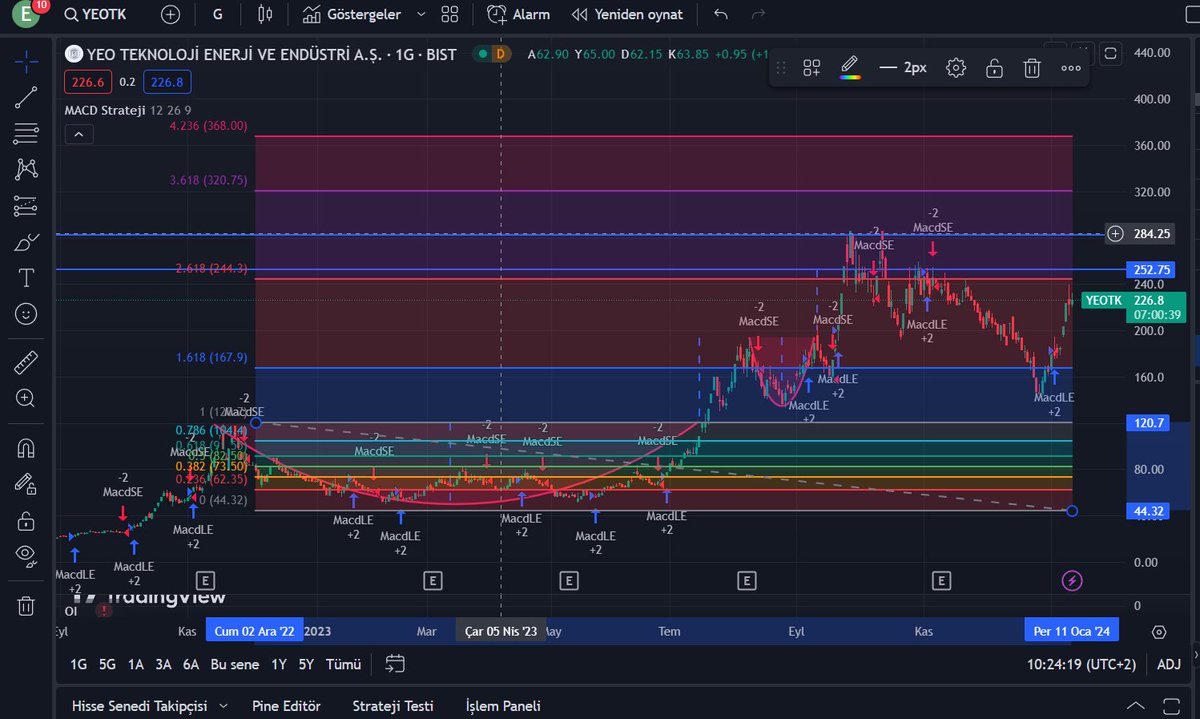Screen dimensions: 1200x719
Task: Open the İşlem Paneli tab
Action: [503, 706]
